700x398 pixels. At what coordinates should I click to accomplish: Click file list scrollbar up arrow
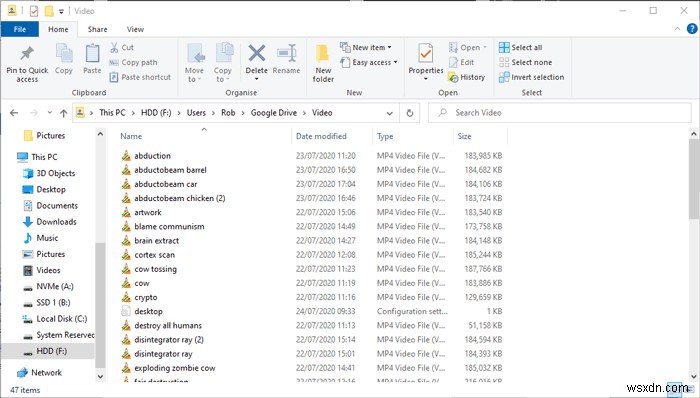click(x=694, y=133)
